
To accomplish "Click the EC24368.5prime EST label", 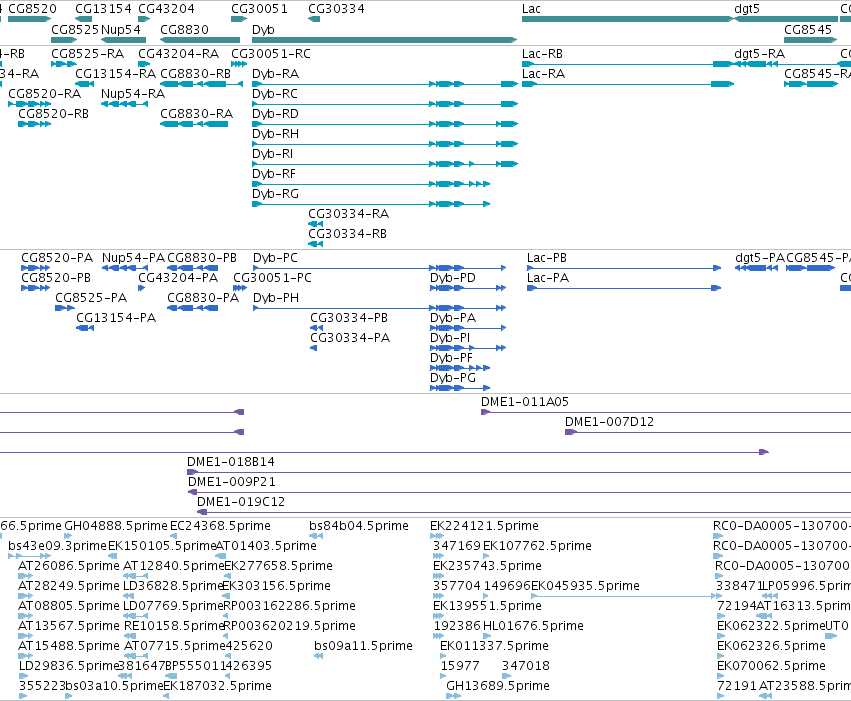I will pos(220,526).
